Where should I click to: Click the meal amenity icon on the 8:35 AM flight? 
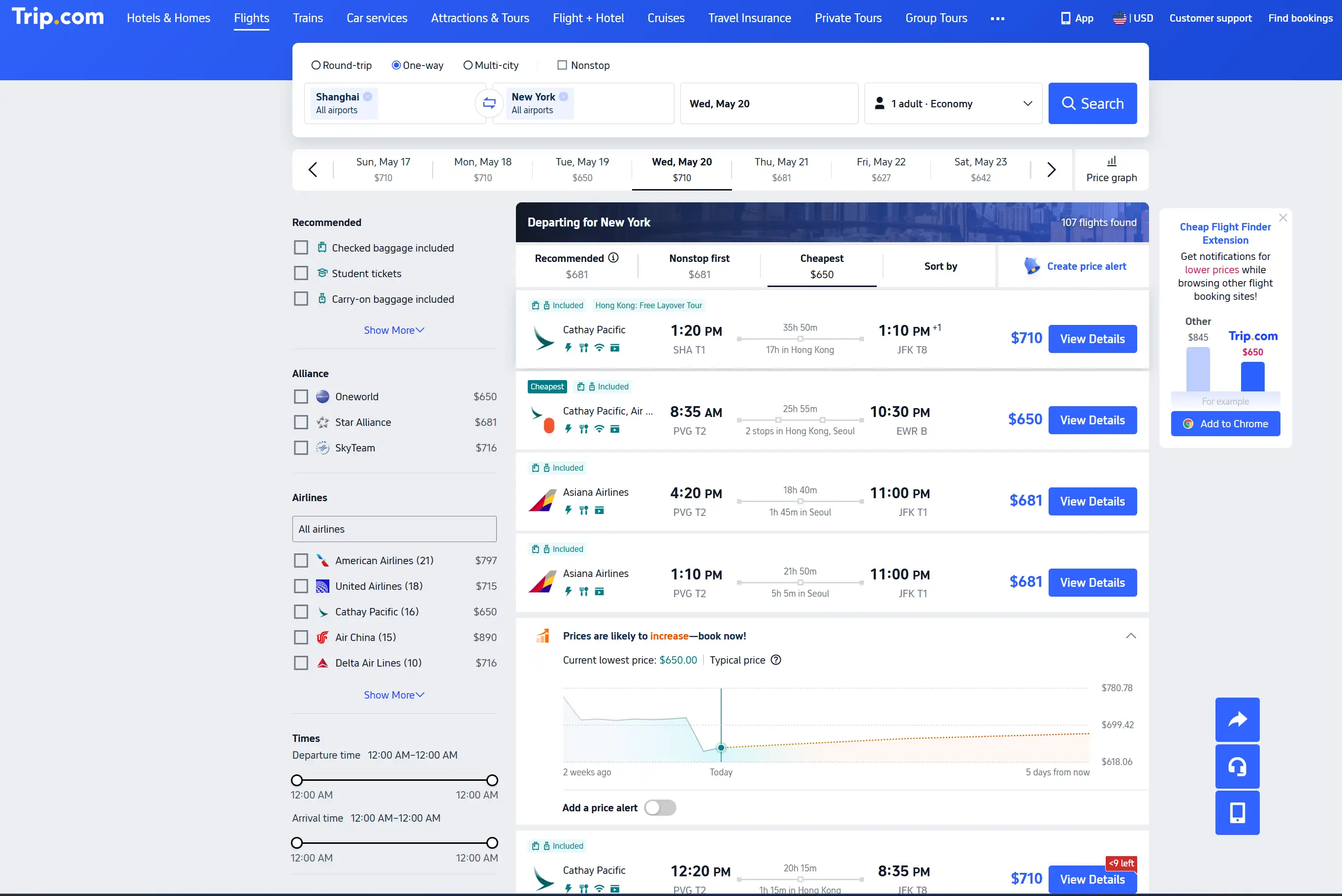pyautogui.click(x=583, y=429)
